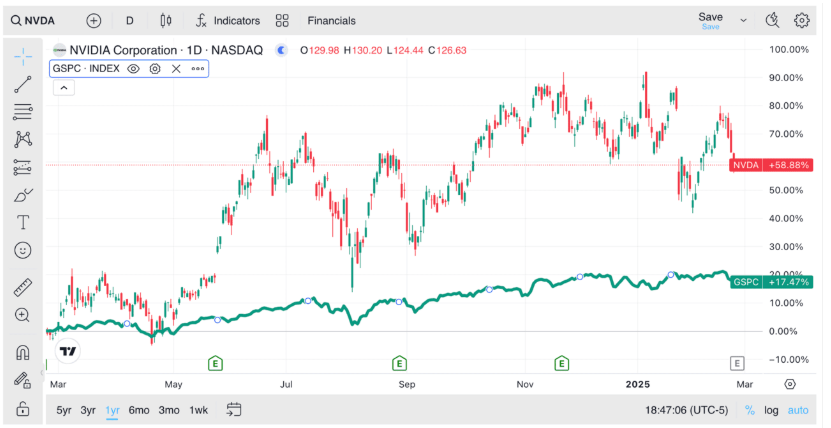Select the zoom in tool
This screenshot has width=831, height=428.
[23, 315]
